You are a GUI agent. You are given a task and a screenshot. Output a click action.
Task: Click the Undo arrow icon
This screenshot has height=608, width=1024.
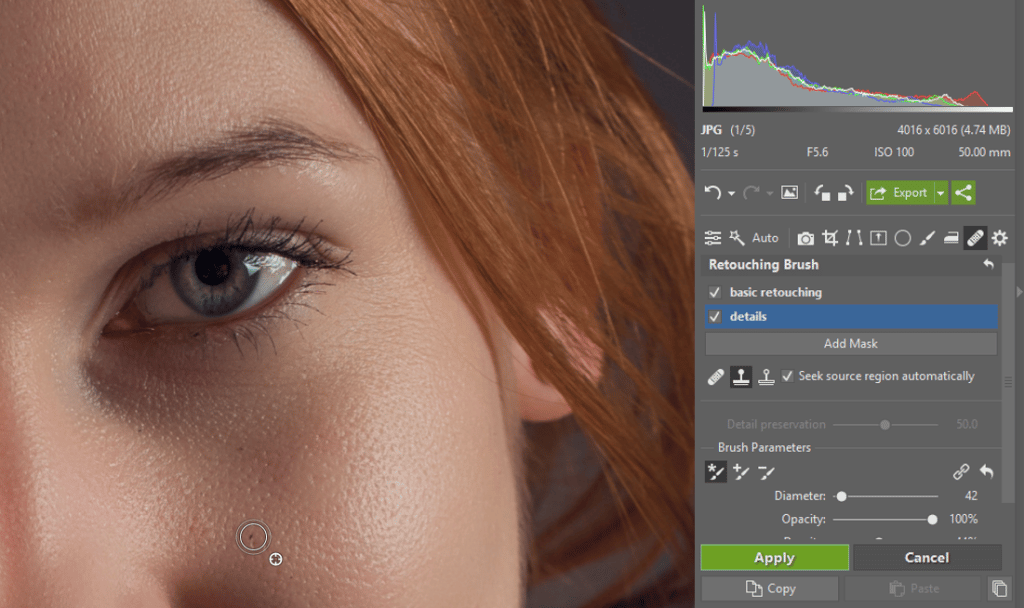pyautogui.click(x=712, y=193)
